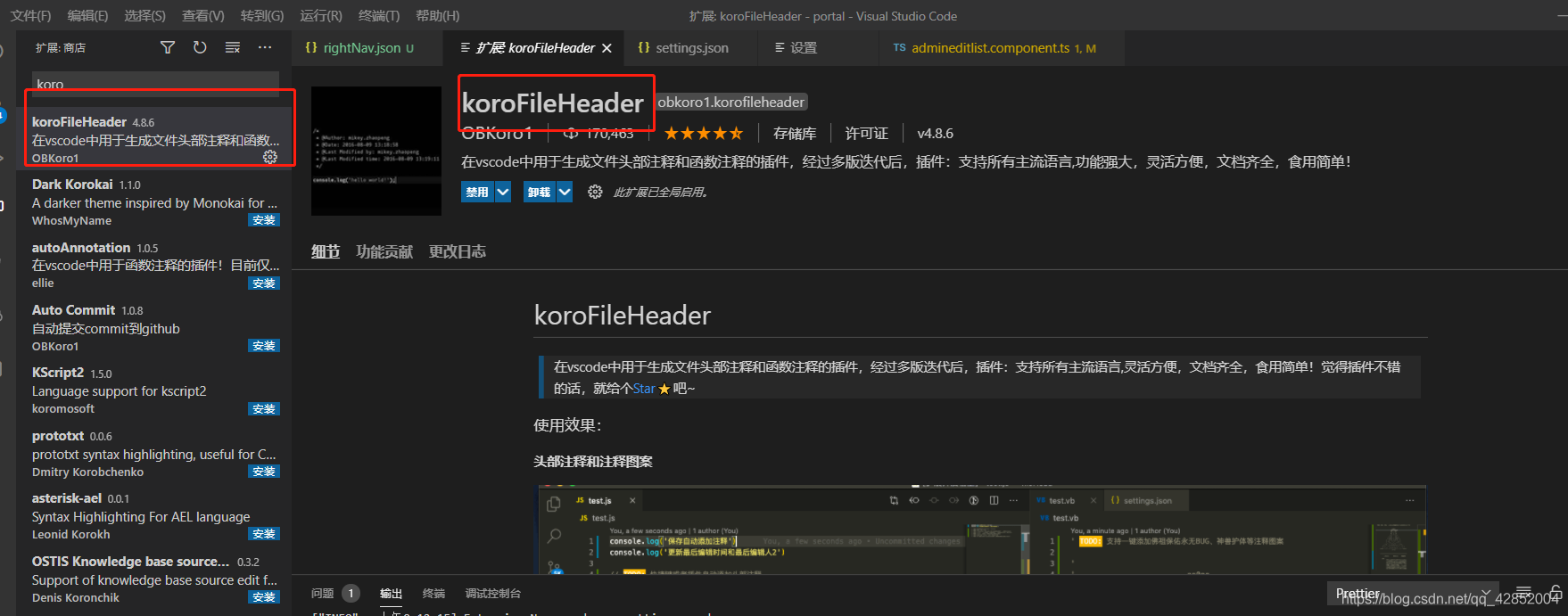Open extensions panel more actions menu
This screenshot has width=1568, height=616.
click(x=265, y=47)
